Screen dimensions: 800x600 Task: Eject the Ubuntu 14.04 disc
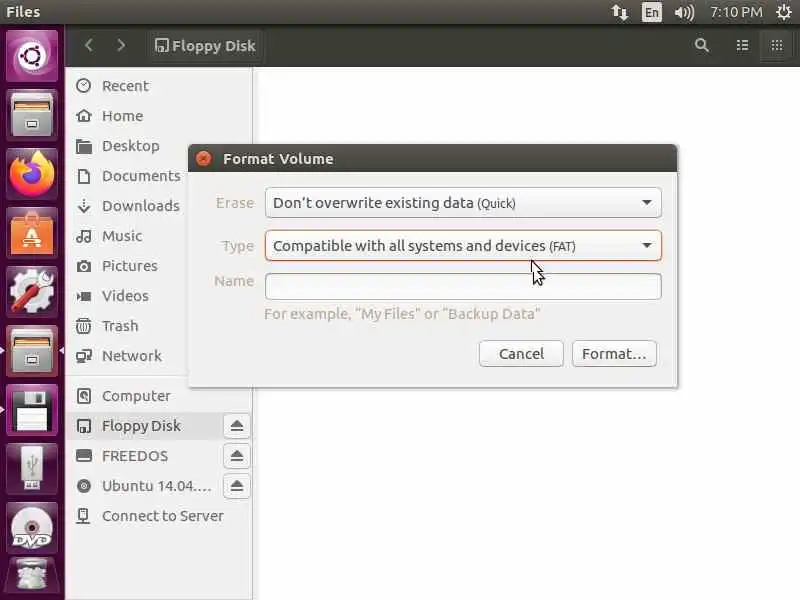pos(236,486)
